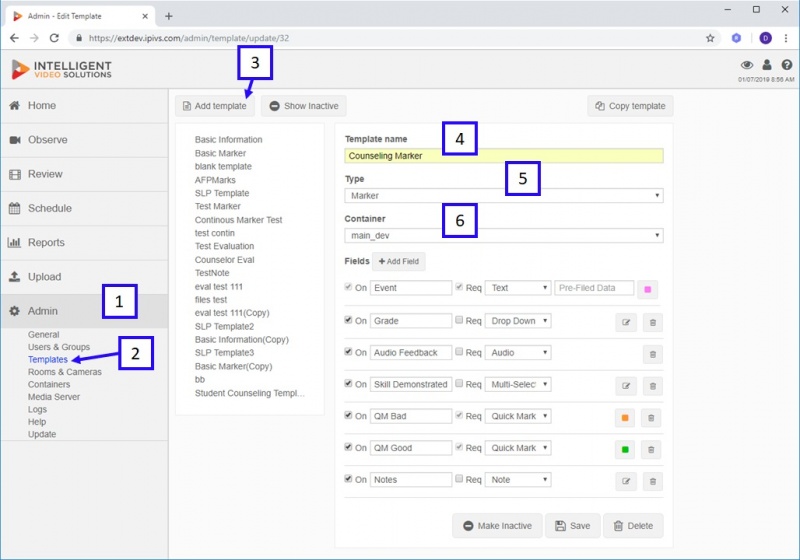Delete the Grade field with the trash icon
Screen dimensions: 800x560
[653, 323]
